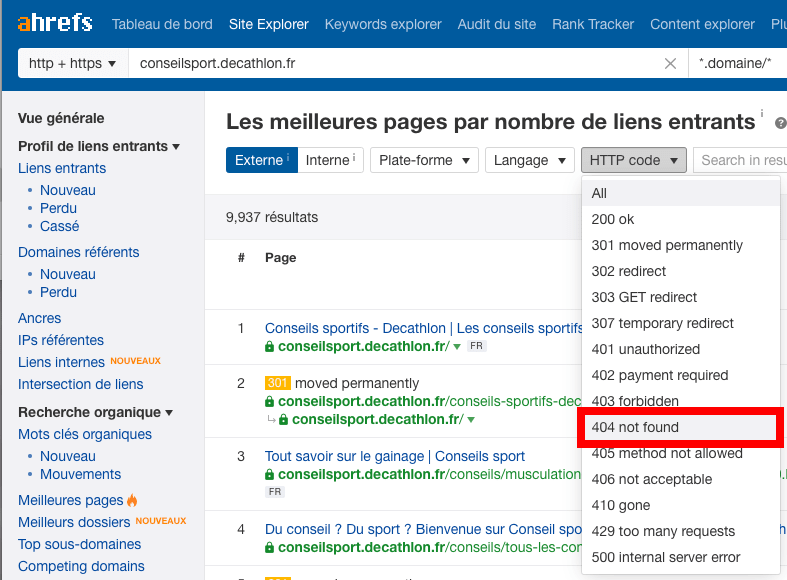
Task: Open Intersection de liens link
Action: [x=81, y=384]
